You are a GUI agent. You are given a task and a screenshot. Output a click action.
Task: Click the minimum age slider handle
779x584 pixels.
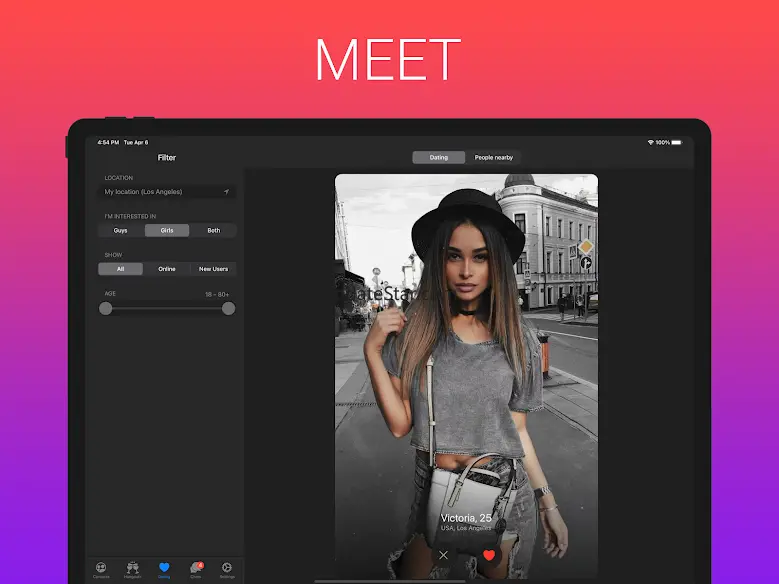pyautogui.click(x=106, y=309)
